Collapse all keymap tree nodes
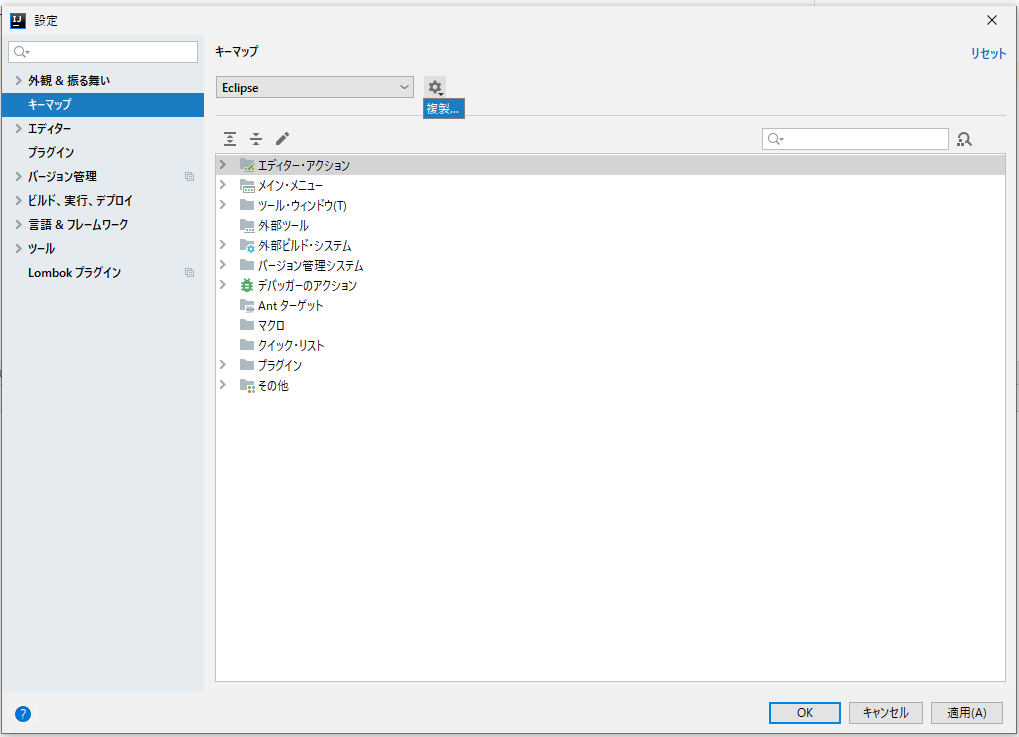Viewport: 1019px width, 737px height. click(x=256, y=138)
